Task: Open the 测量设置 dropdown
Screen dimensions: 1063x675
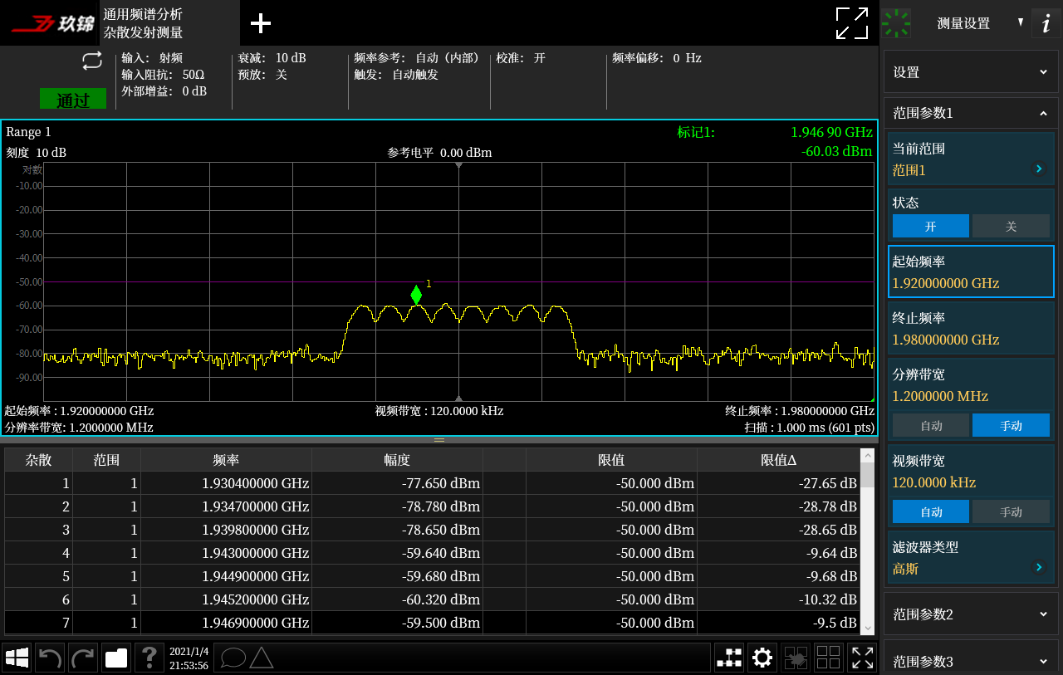Action: [x=980, y=24]
